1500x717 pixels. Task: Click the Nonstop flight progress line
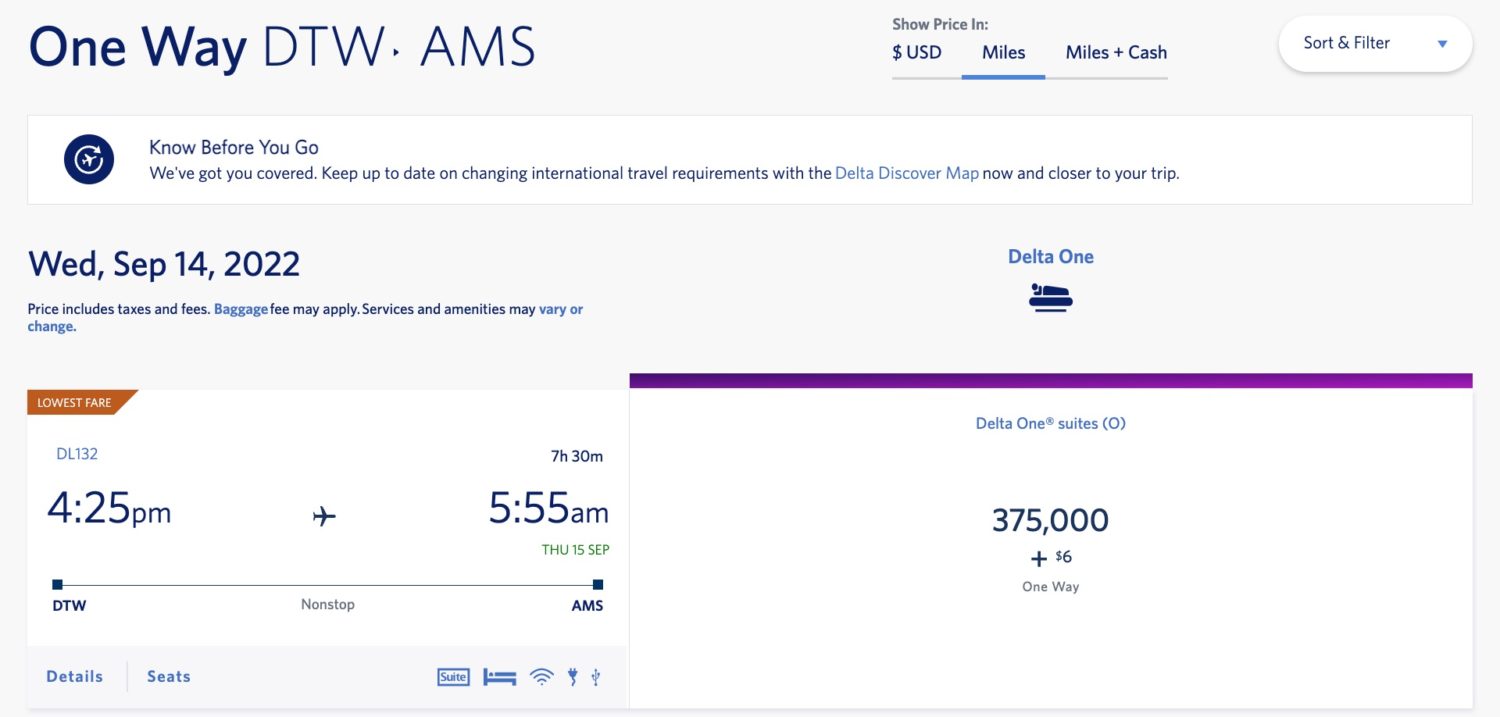(328, 585)
